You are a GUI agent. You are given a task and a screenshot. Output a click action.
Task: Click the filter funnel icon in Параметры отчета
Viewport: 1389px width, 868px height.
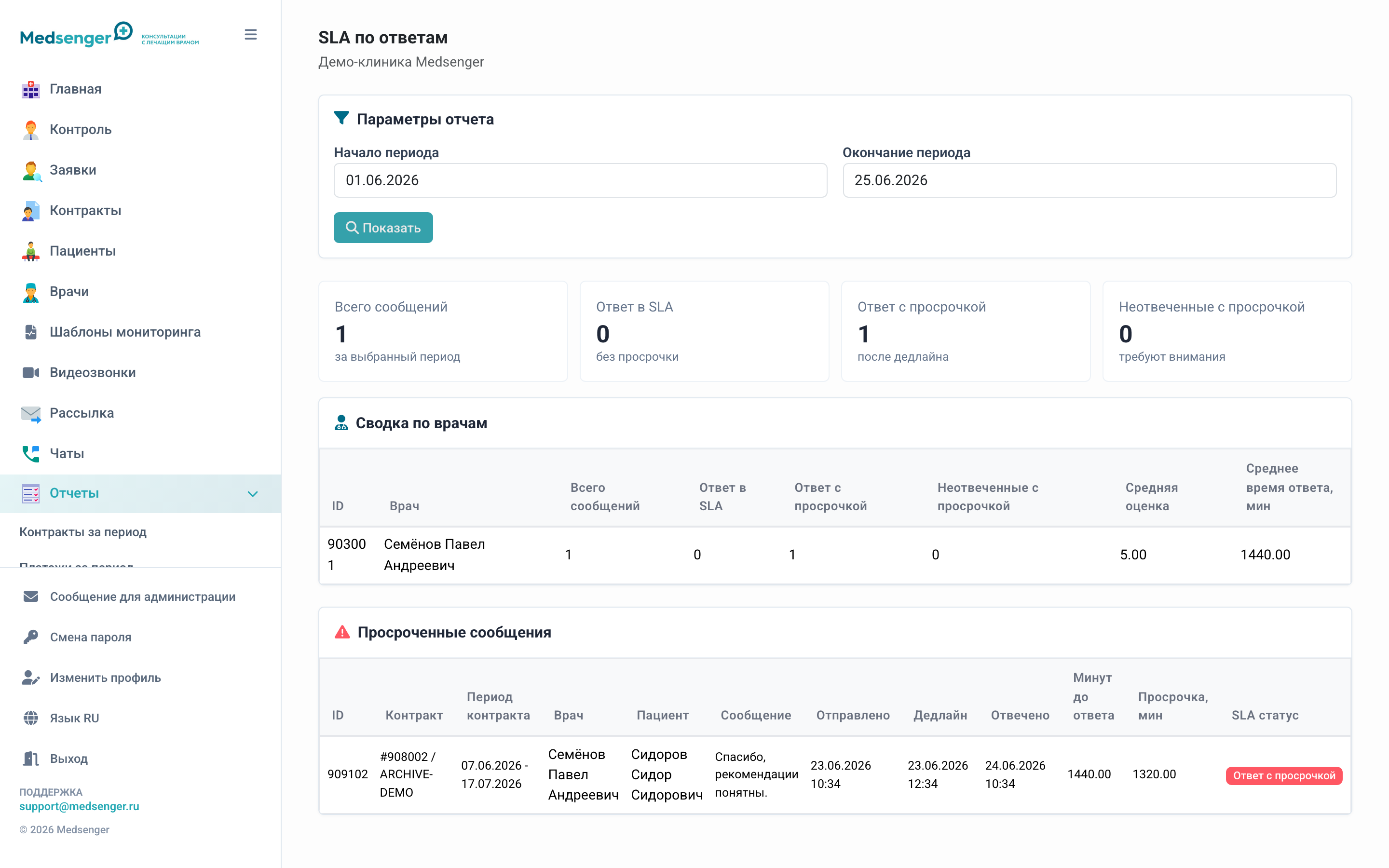[341, 118]
